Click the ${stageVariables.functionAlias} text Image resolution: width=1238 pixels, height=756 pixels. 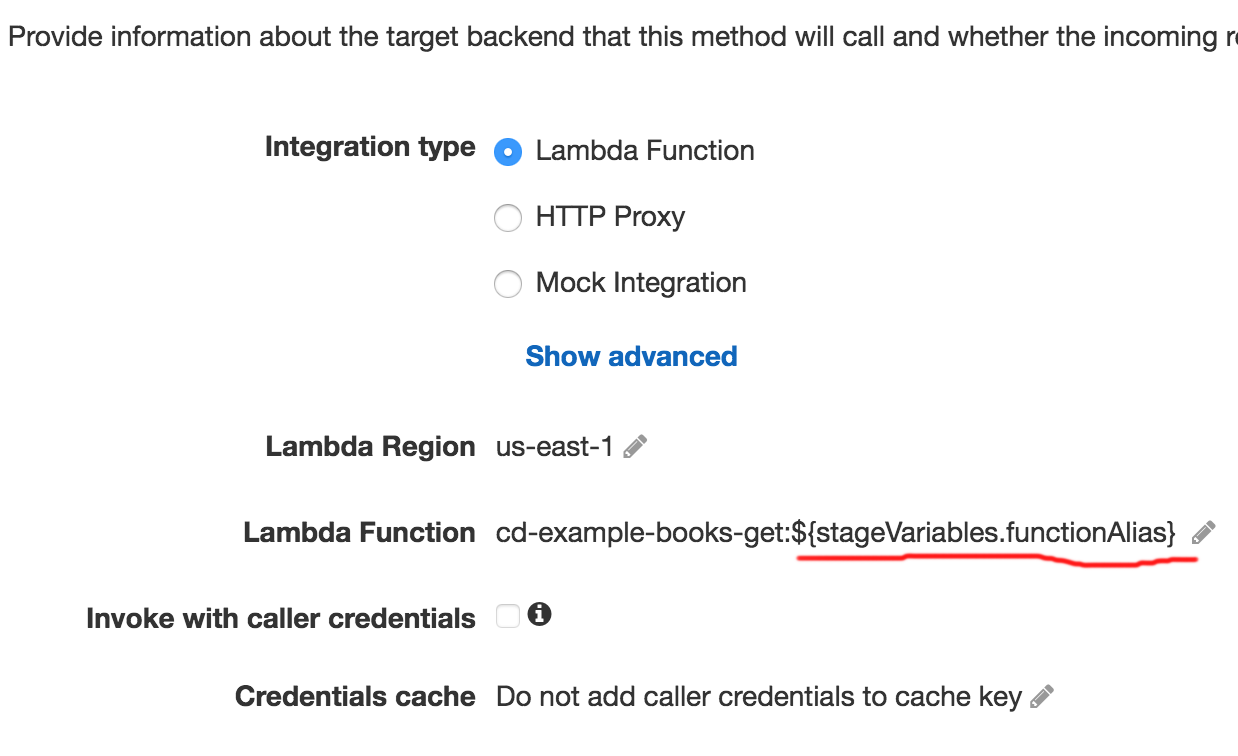click(984, 533)
